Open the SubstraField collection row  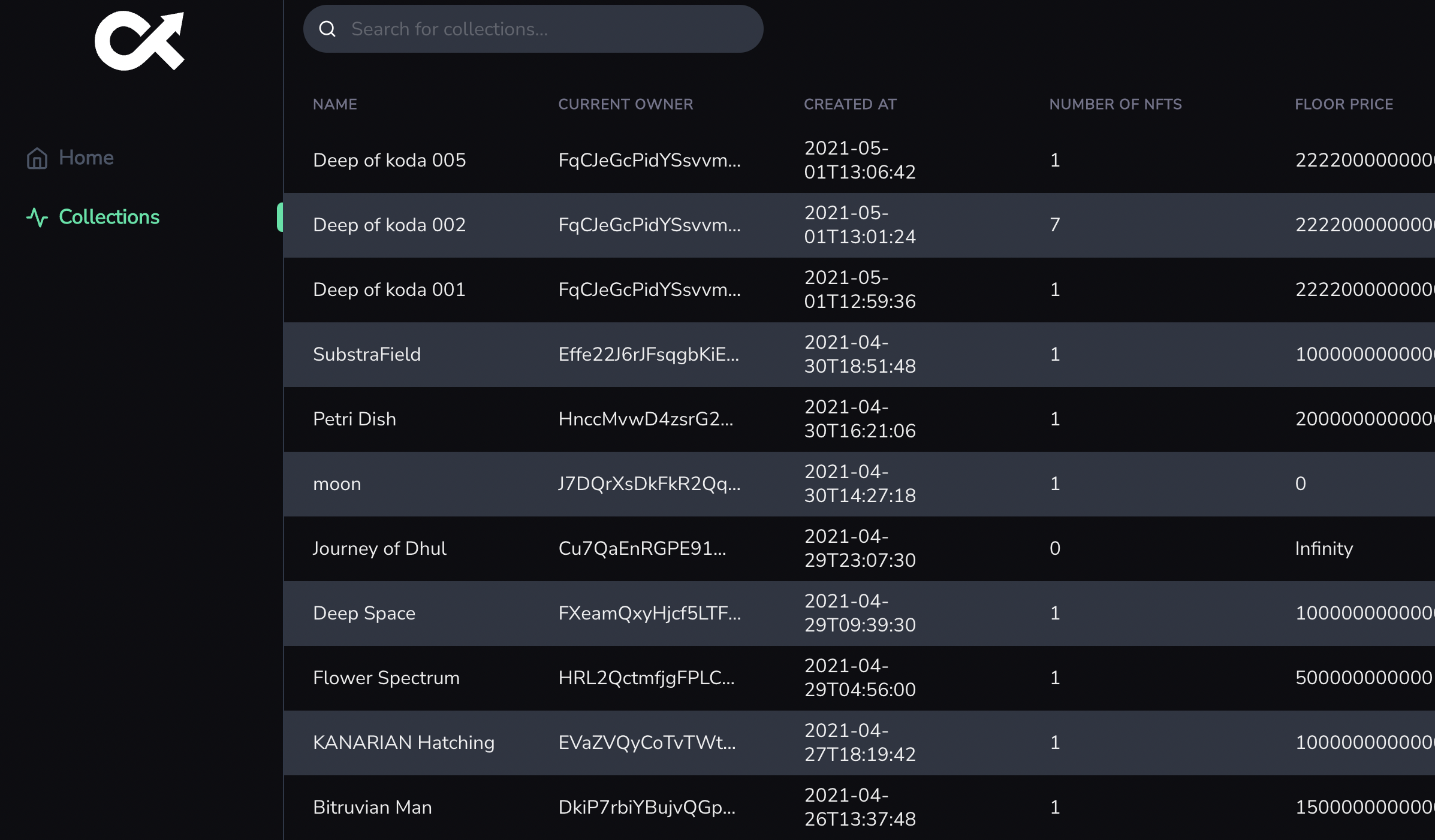367,354
